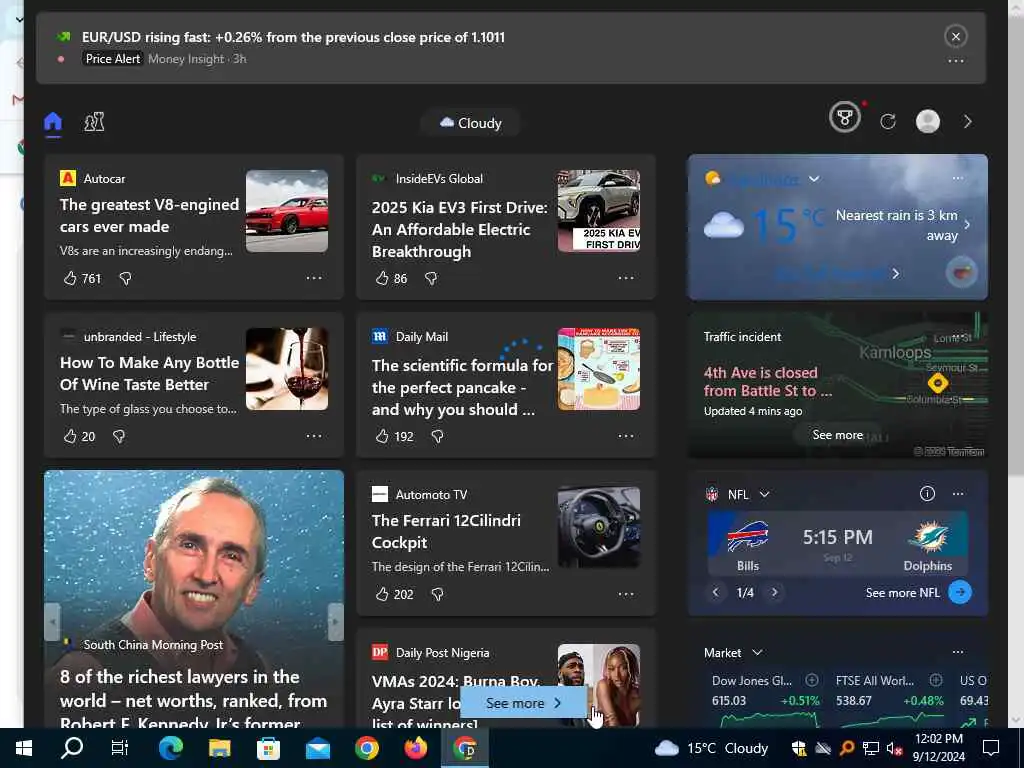Open more options on the Automoto TV card
The image size is (1024, 768).
pos(626,594)
